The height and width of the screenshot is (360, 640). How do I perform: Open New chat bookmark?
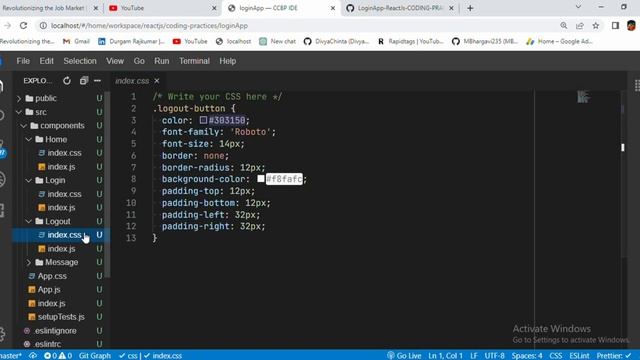(278, 41)
